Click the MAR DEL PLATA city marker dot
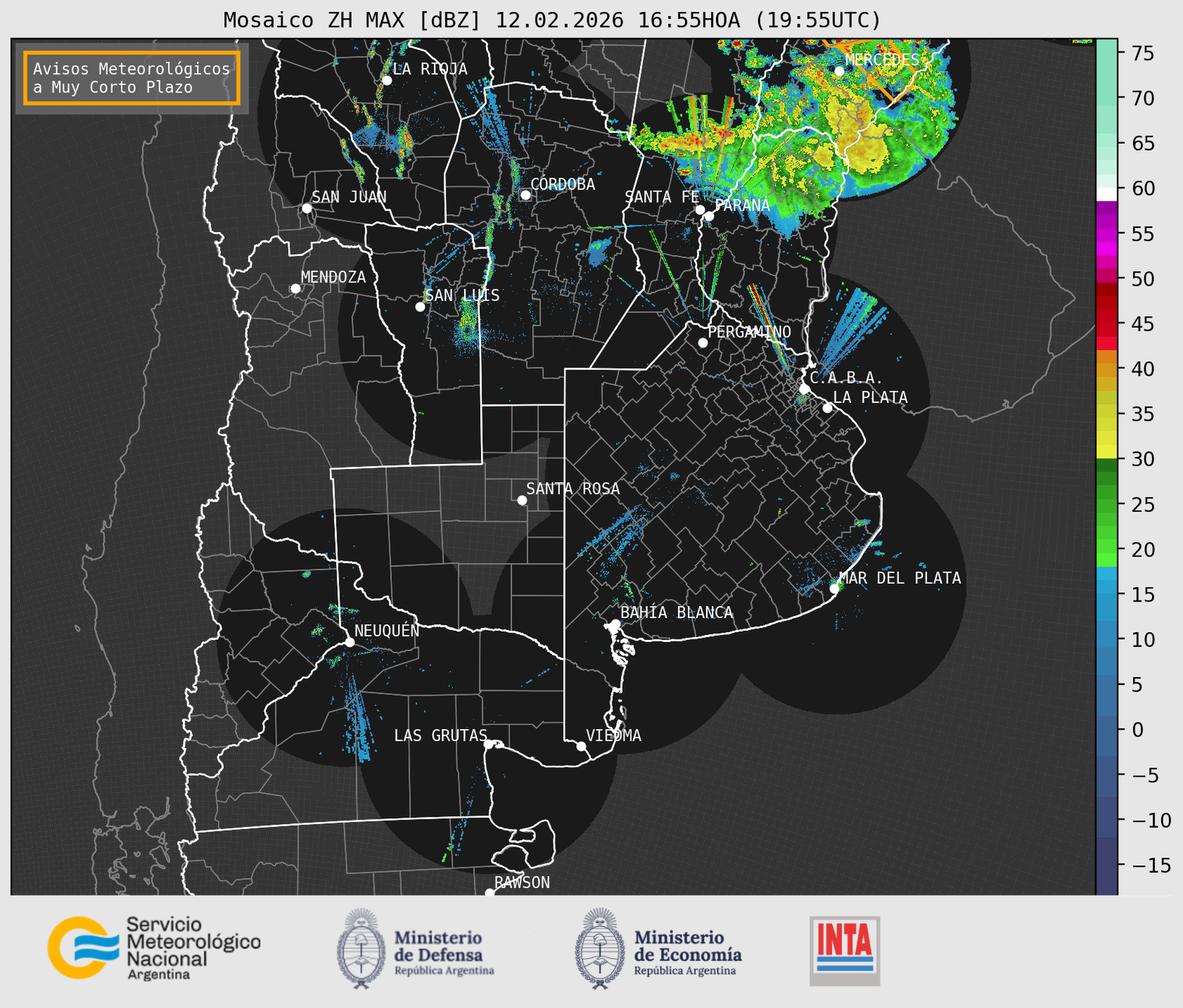Screen dimensions: 1183x1008 coord(834,589)
